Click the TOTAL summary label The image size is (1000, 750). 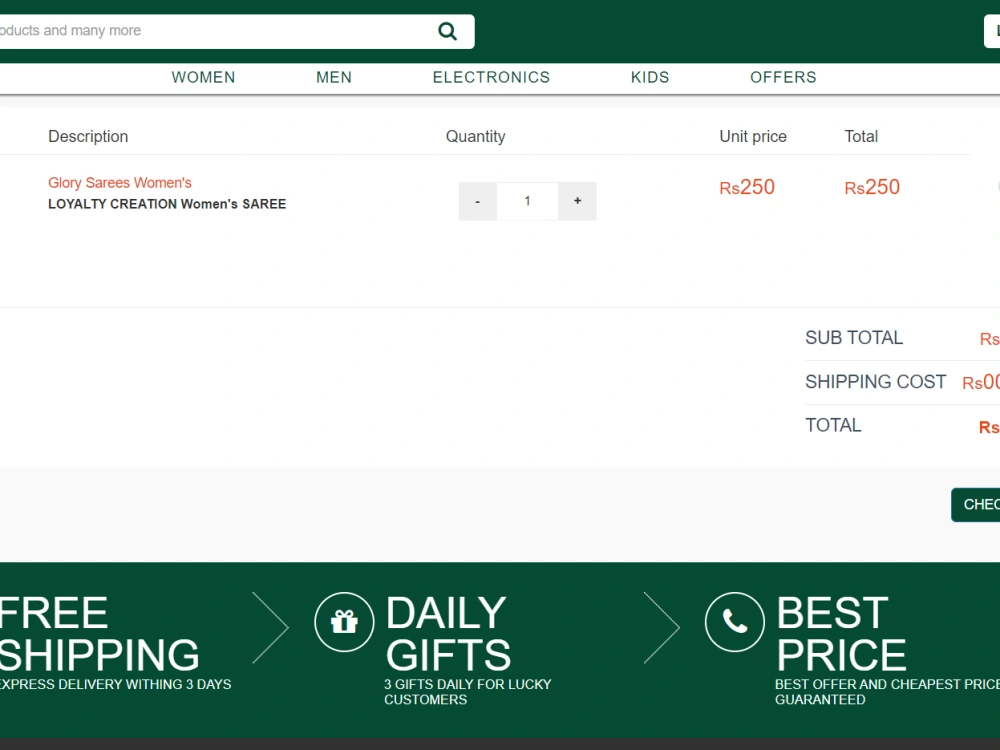pyautogui.click(x=833, y=425)
